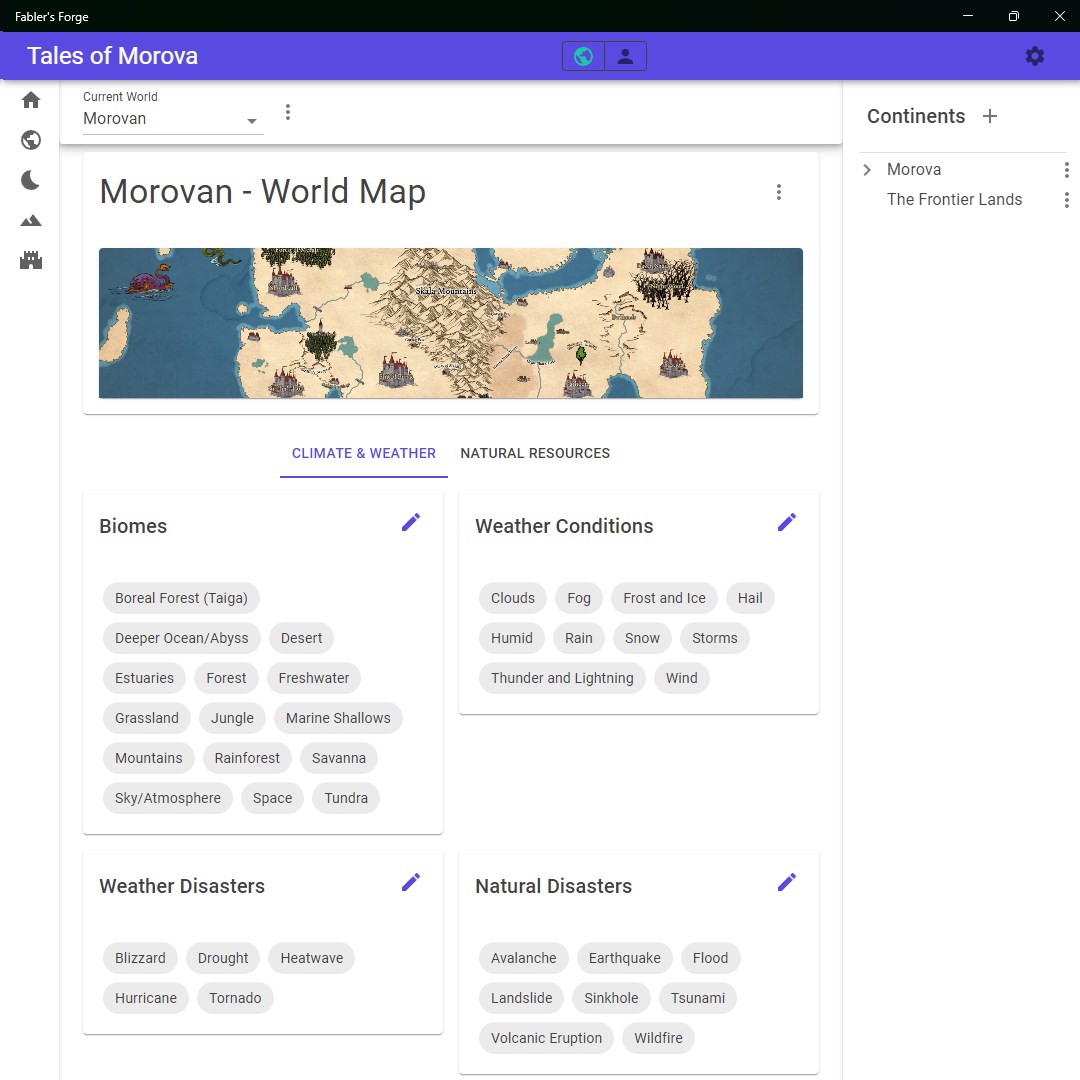Open the castle section from the sidebar
The image size is (1080, 1080).
30,260
